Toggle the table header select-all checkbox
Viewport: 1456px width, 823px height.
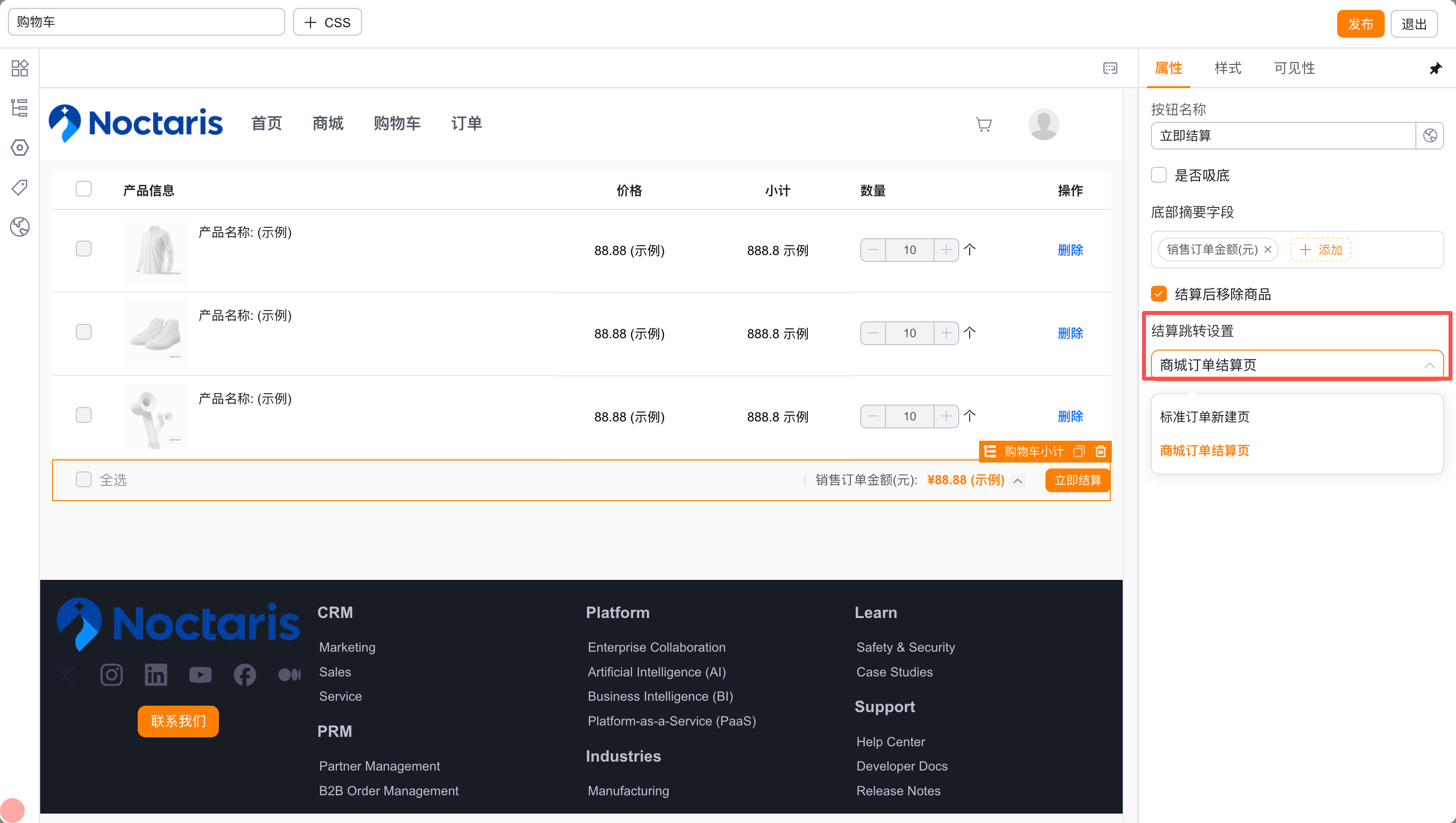click(84, 189)
